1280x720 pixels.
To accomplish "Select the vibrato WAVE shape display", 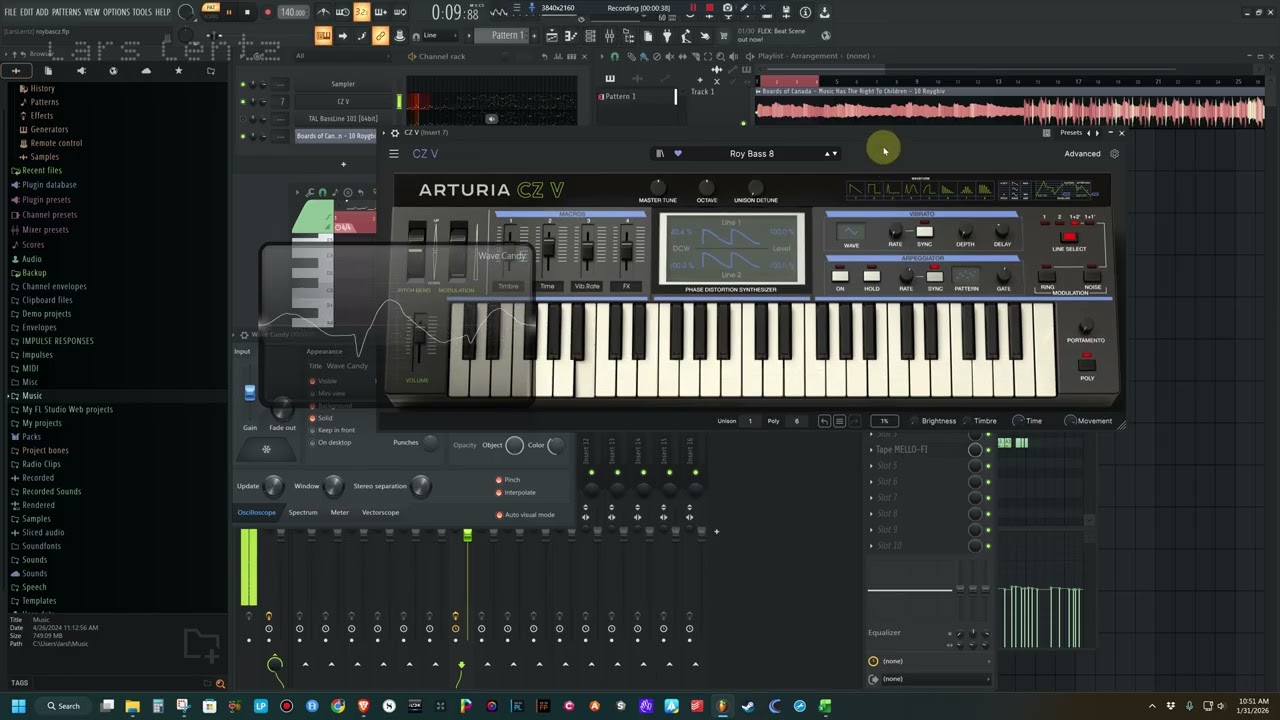I will point(851,232).
